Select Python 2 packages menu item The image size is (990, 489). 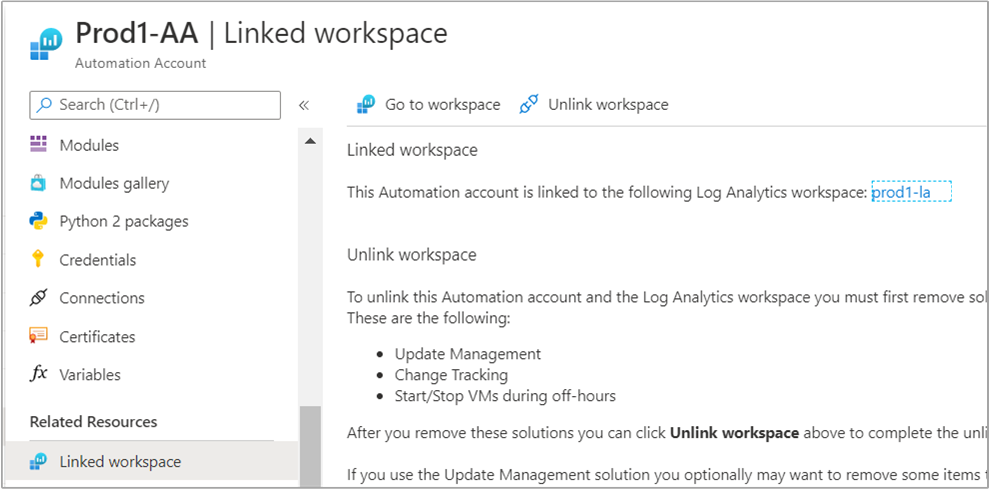pyautogui.click(x=124, y=221)
